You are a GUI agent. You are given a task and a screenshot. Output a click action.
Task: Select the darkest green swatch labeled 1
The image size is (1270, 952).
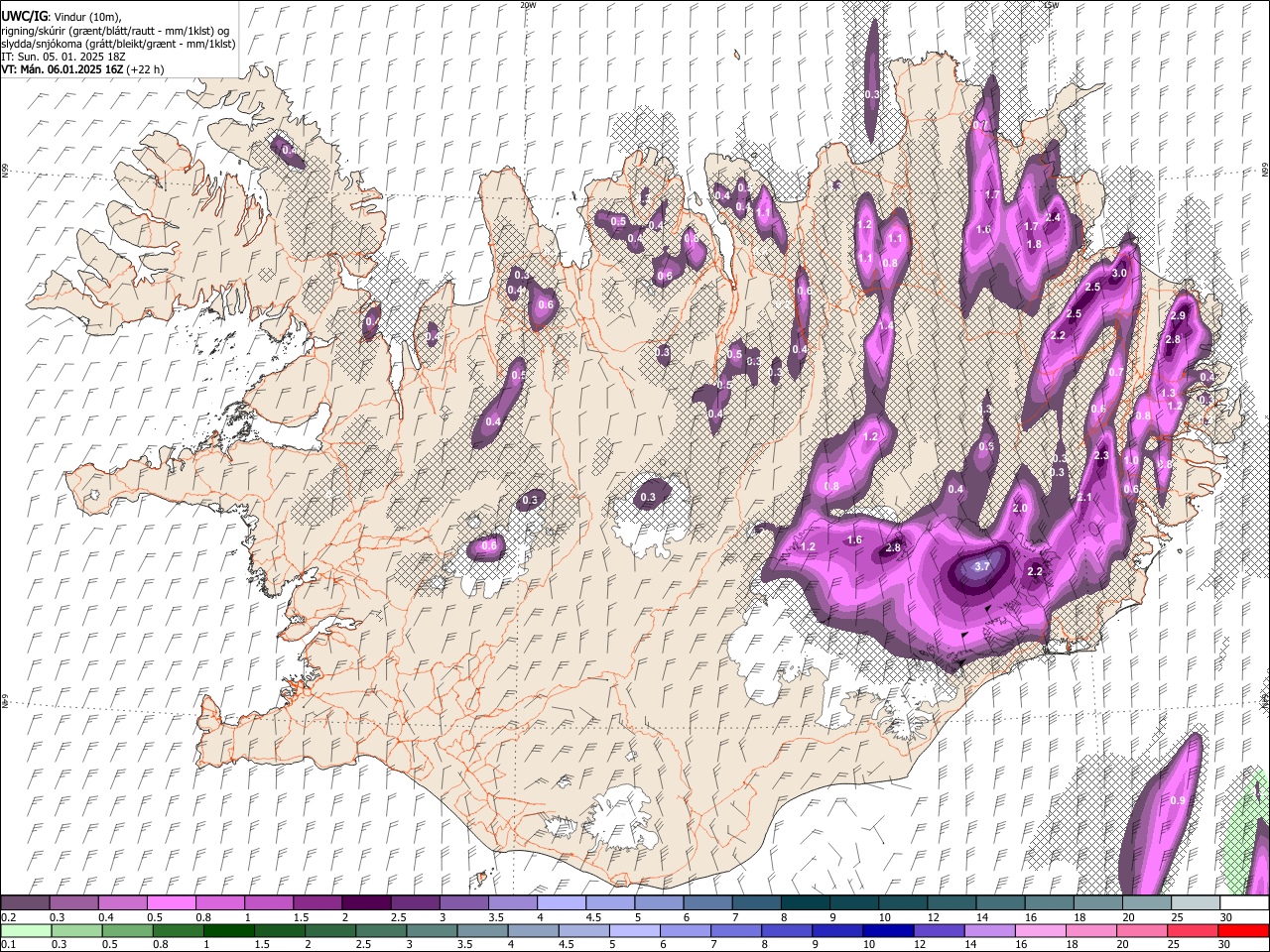229,930
